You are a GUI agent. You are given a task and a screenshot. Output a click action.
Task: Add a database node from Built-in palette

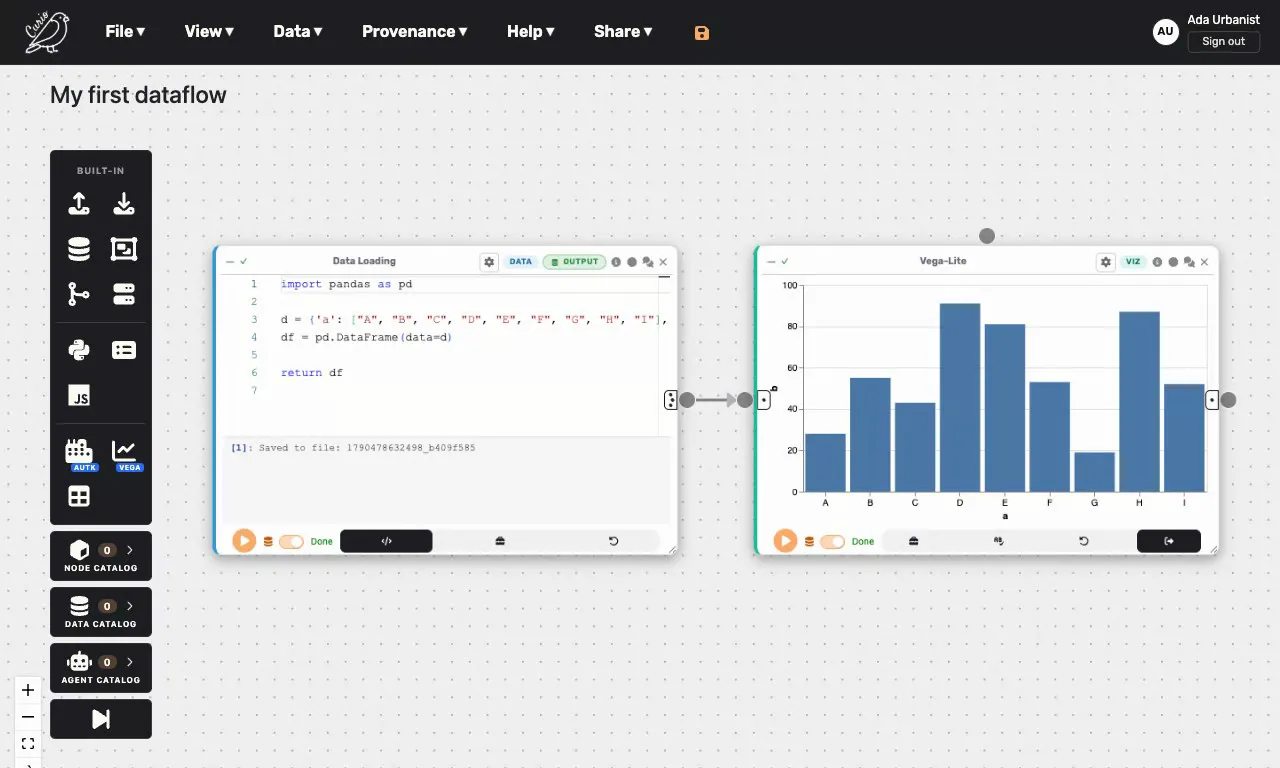click(x=79, y=249)
